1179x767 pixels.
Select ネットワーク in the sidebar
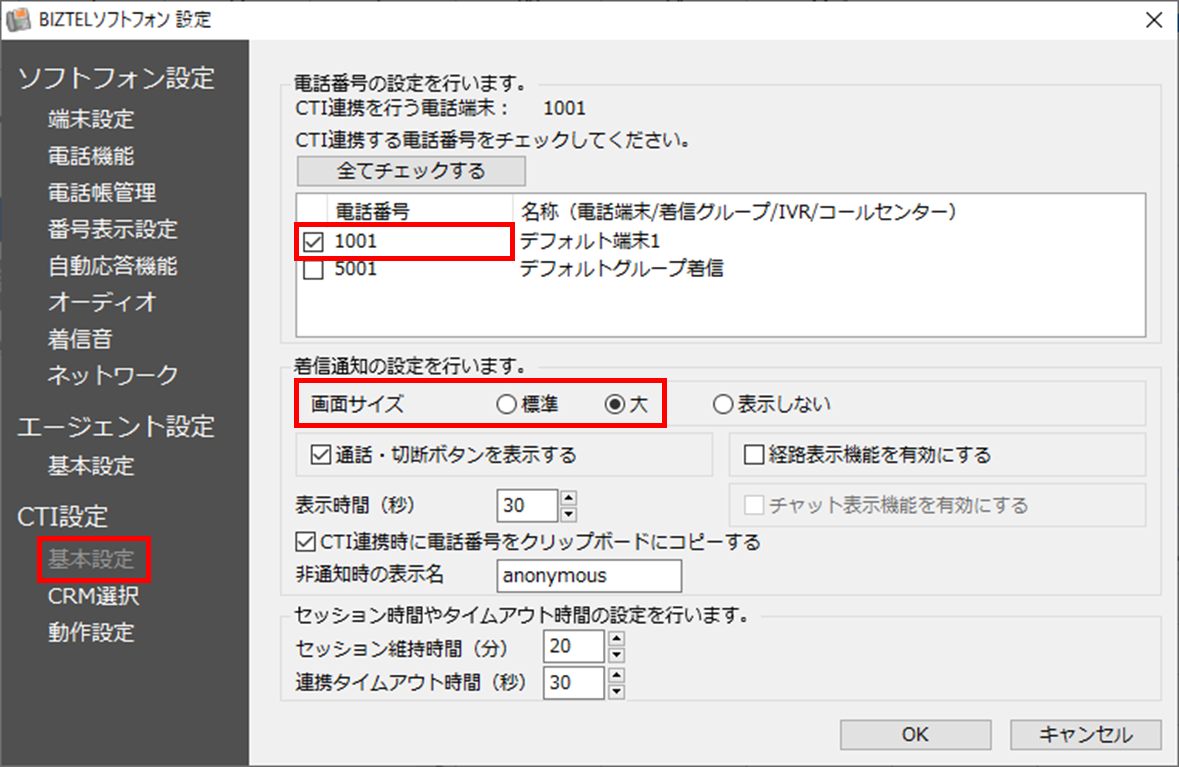coord(113,375)
